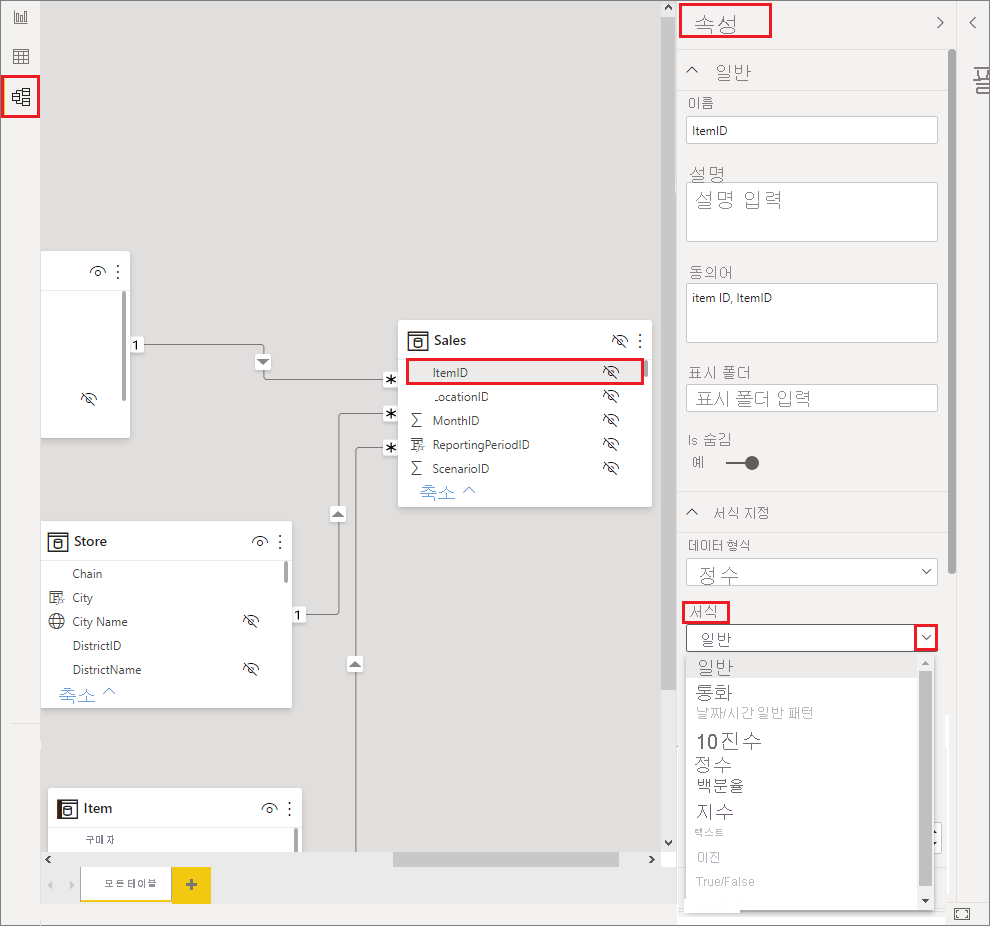The height and width of the screenshot is (926, 990).
Task: Open the 데이터 형식 dropdown
Action: point(812,573)
